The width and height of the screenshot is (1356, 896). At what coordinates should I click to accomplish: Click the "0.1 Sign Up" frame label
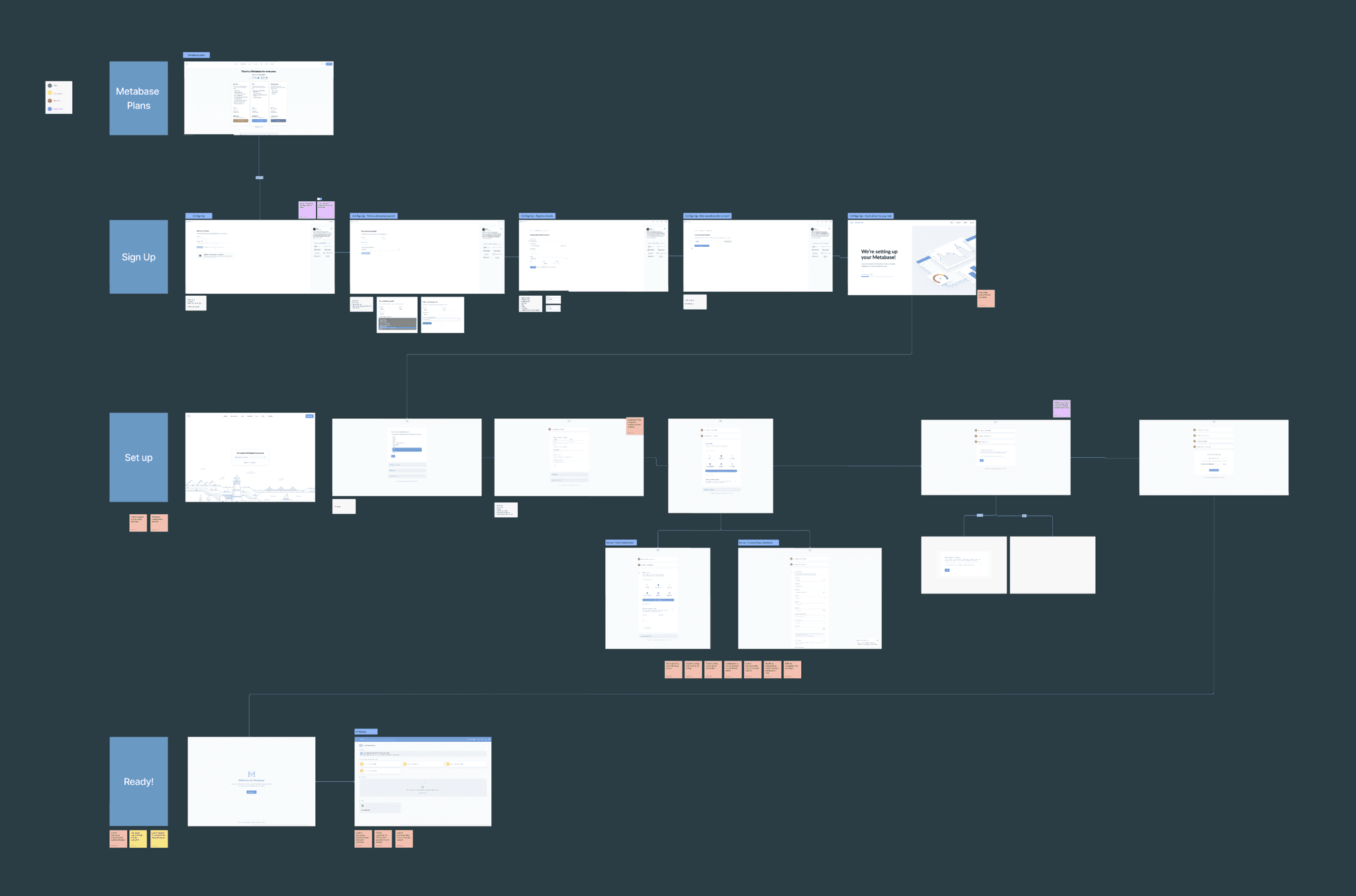199,216
